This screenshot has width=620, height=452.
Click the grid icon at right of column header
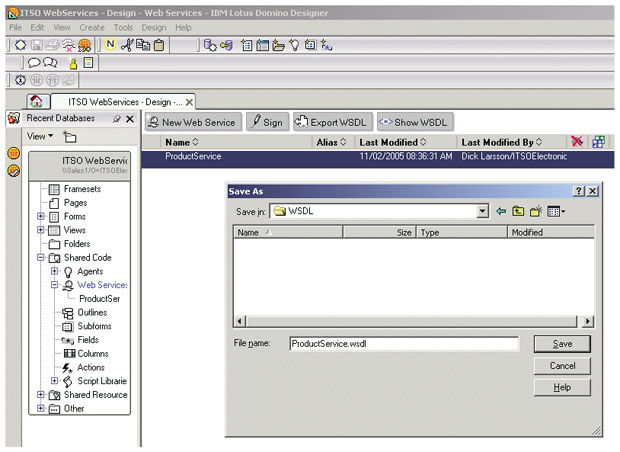coord(599,142)
